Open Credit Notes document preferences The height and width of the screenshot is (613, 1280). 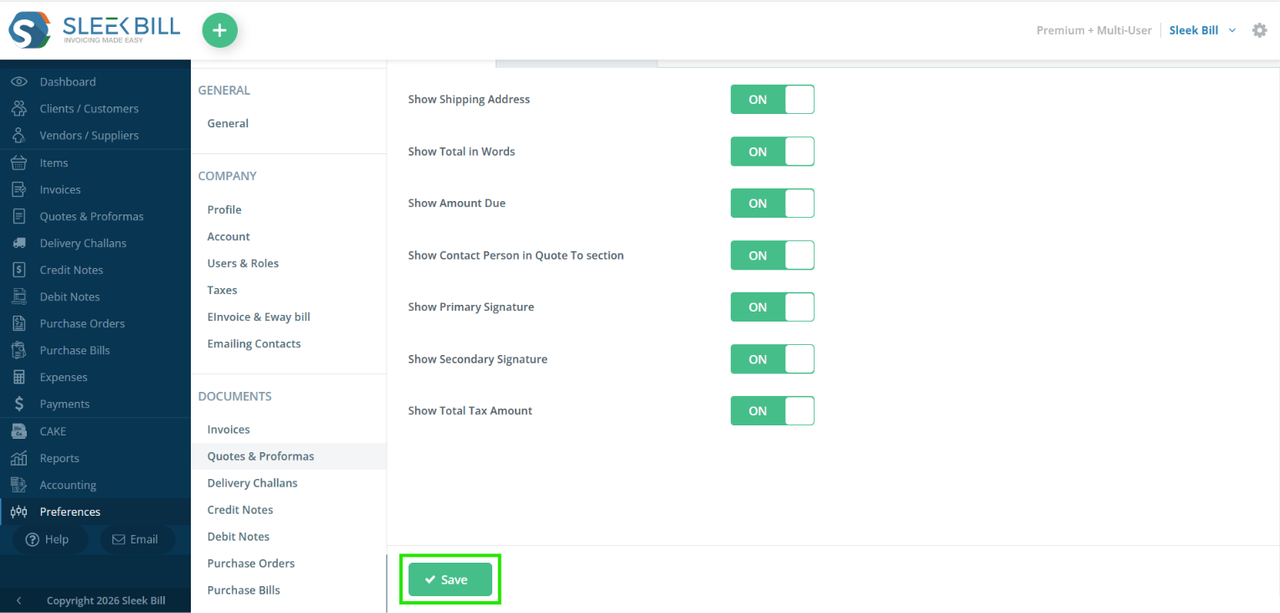coord(240,510)
